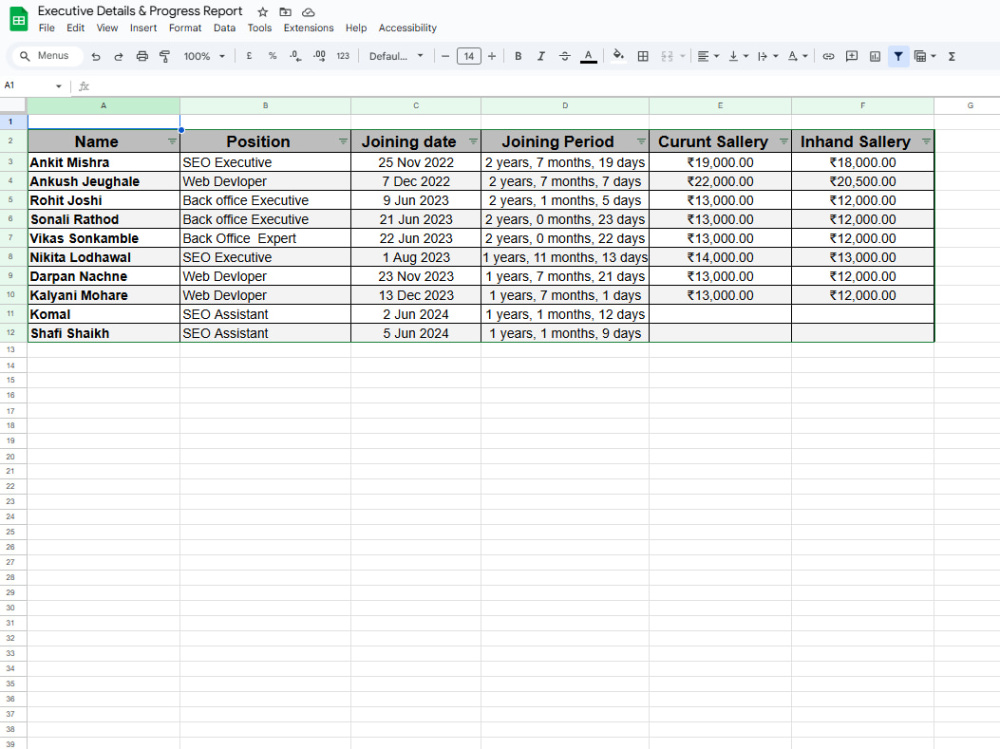Click the Insert link icon
This screenshot has height=749, width=1000.
(828, 56)
